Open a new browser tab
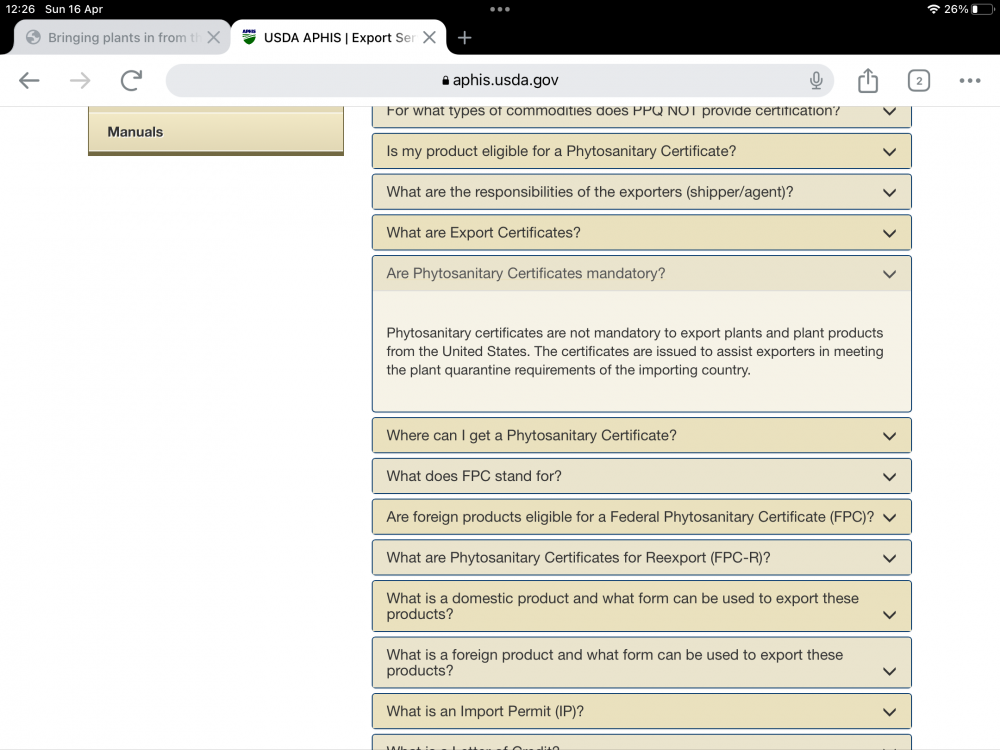 tap(464, 38)
